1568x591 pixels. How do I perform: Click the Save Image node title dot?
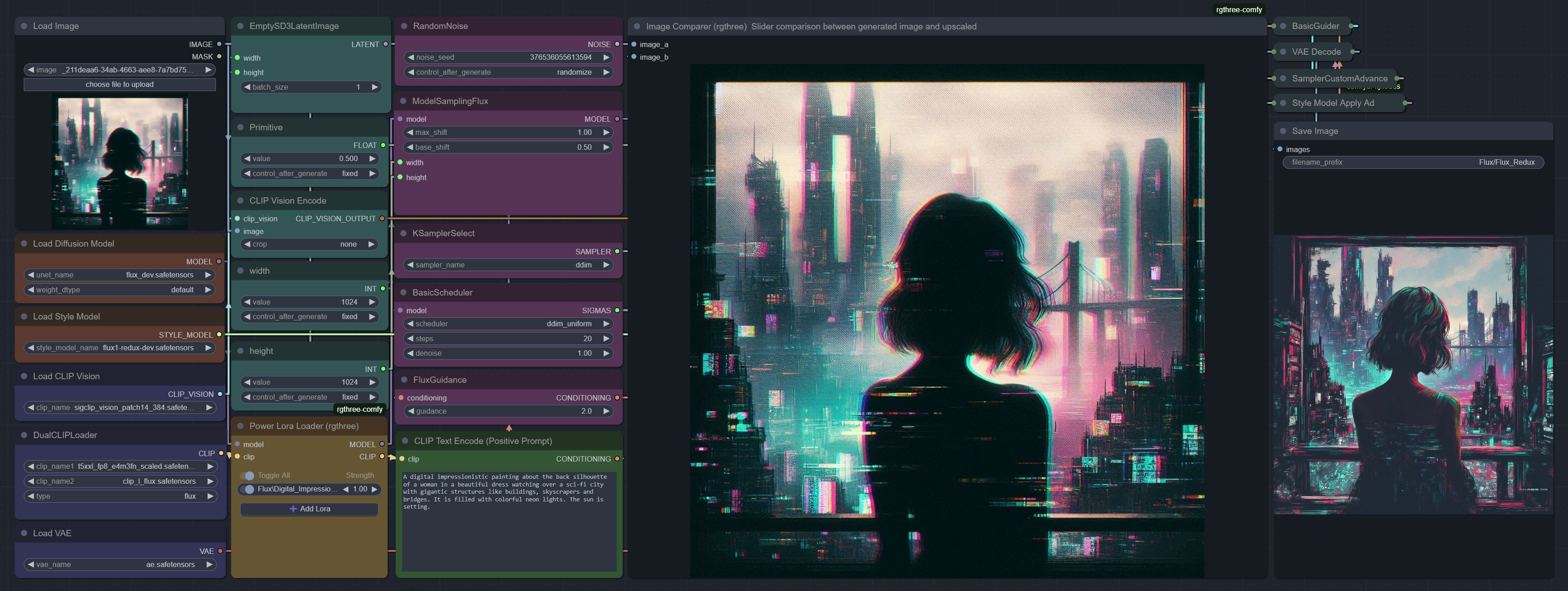(x=1283, y=131)
